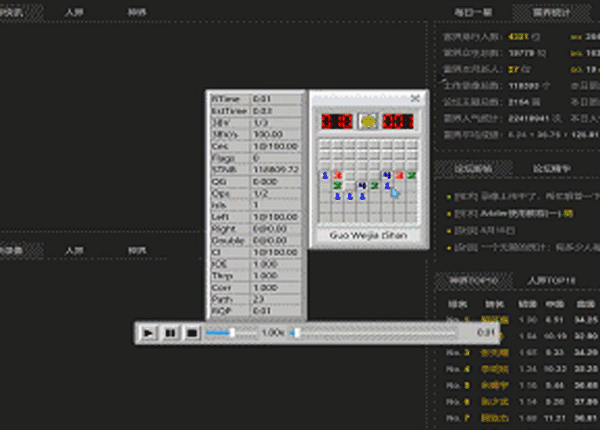The width and height of the screenshot is (600, 430).
Task: Adjust the 1.00x playback speed slider
Action: point(231,333)
